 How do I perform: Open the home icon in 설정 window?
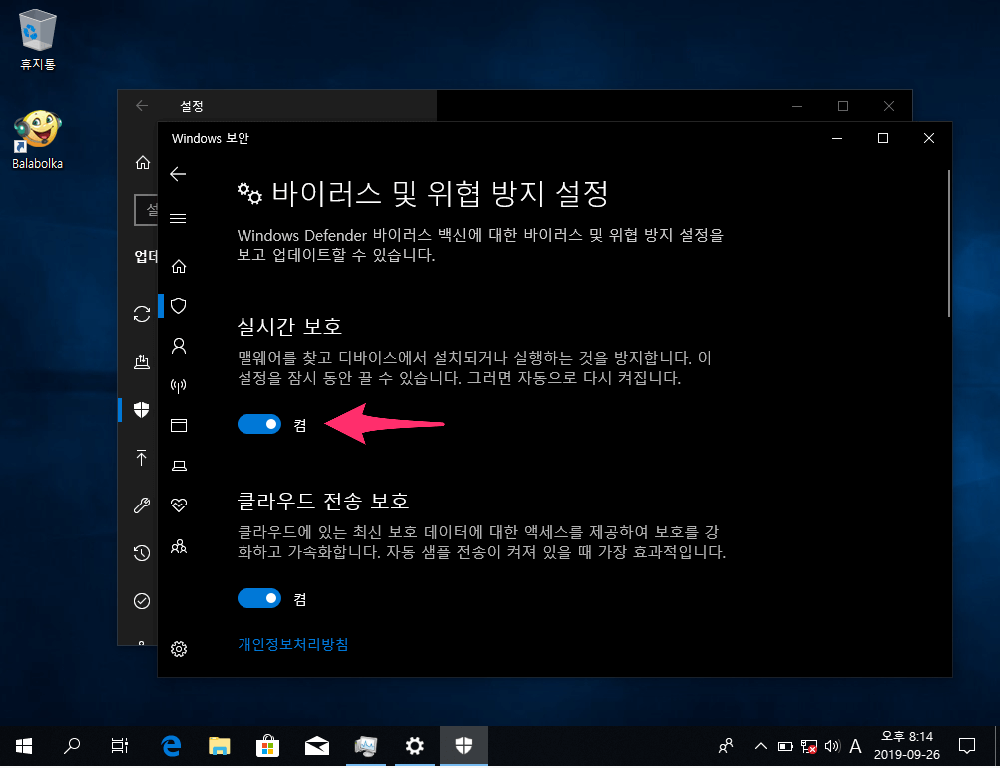pos(143,163)
